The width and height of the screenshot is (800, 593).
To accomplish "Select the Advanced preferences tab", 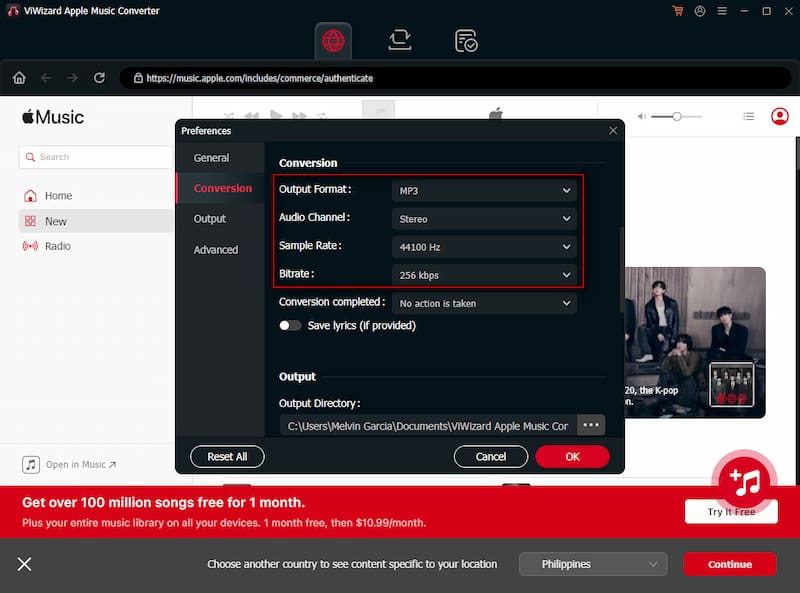I will click(x=220, y=250).
